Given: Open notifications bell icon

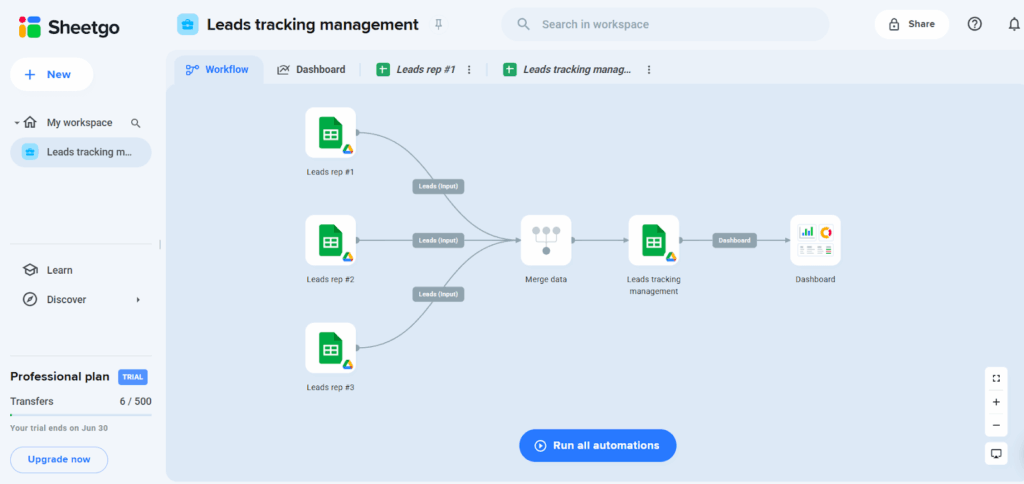Looking at the screenshot, I should [1014, 24].
